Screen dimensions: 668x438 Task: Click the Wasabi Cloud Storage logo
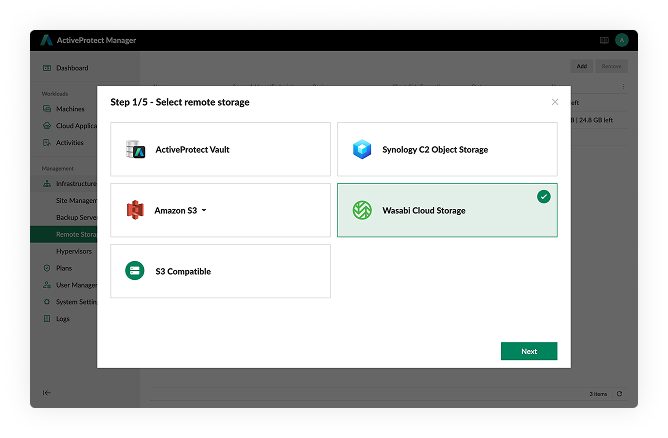point(362,210)
